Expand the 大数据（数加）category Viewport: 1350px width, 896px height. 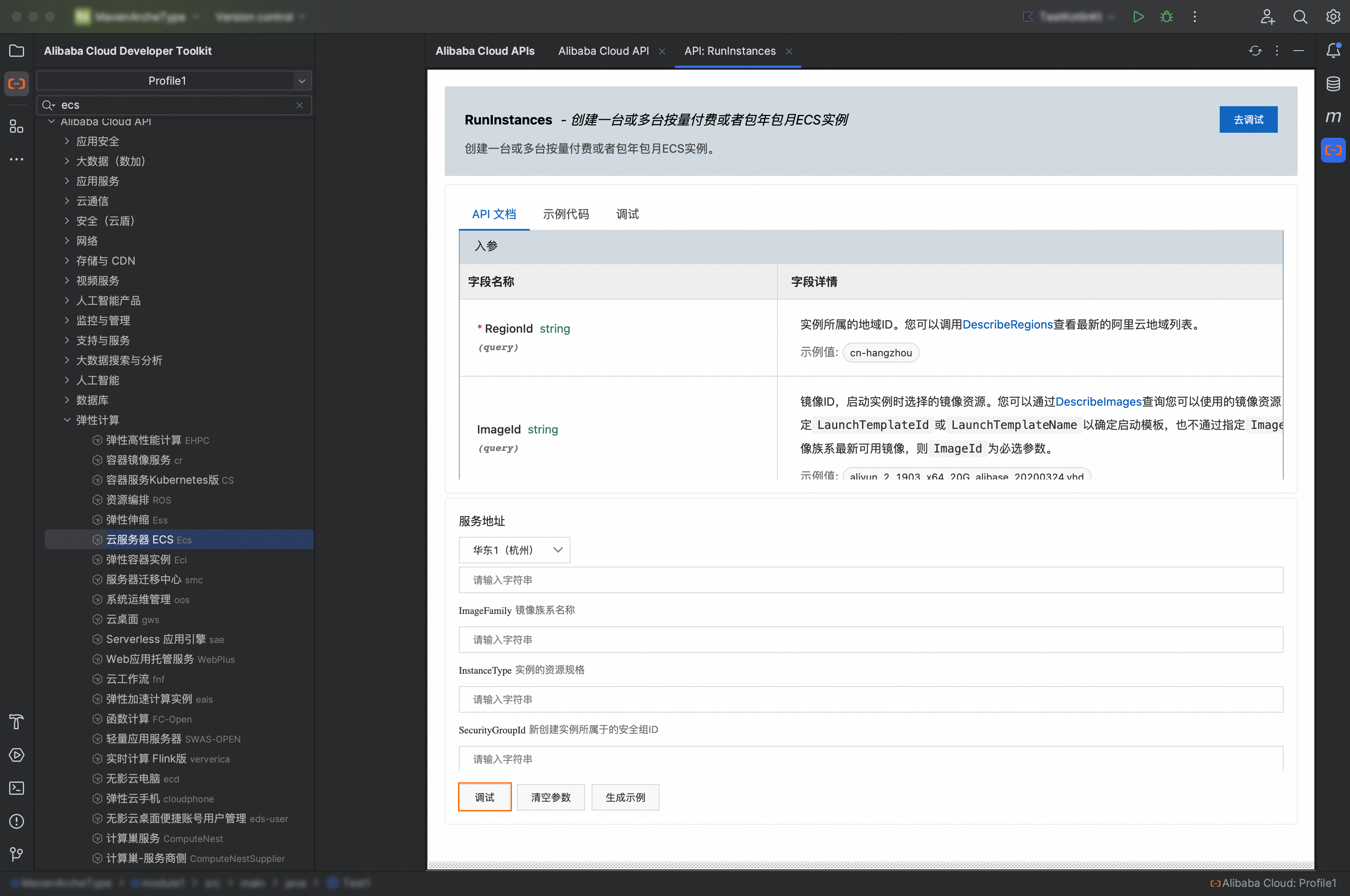click(x=67, y=161)
